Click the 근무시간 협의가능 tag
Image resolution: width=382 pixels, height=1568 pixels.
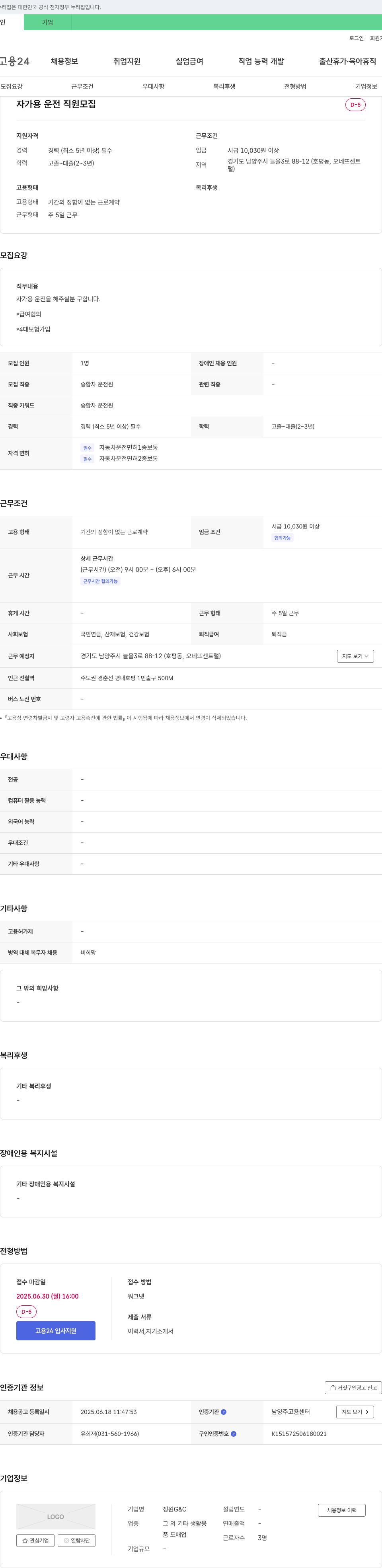coord(100,581)
